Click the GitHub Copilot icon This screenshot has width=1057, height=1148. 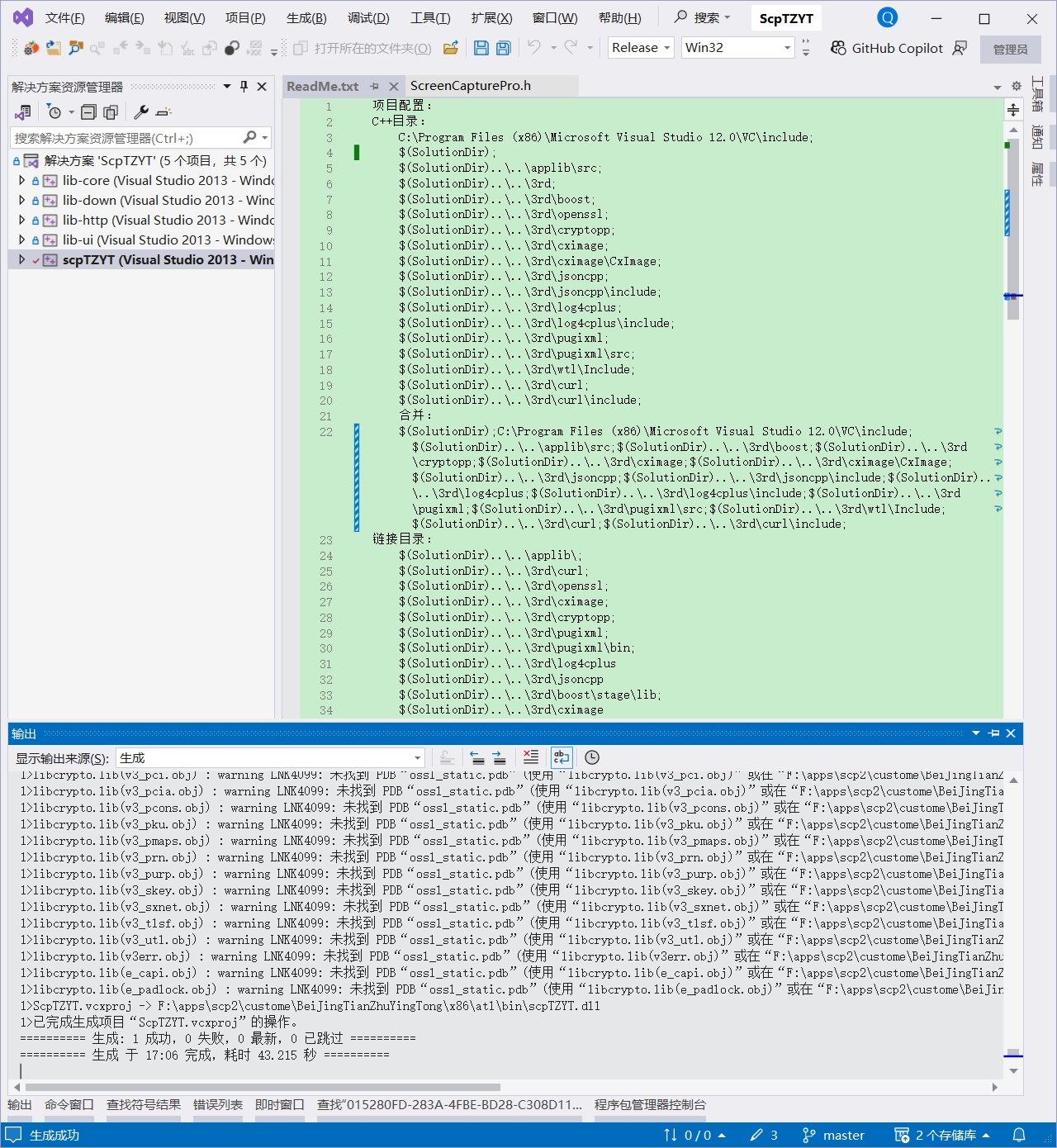point(838,48)
